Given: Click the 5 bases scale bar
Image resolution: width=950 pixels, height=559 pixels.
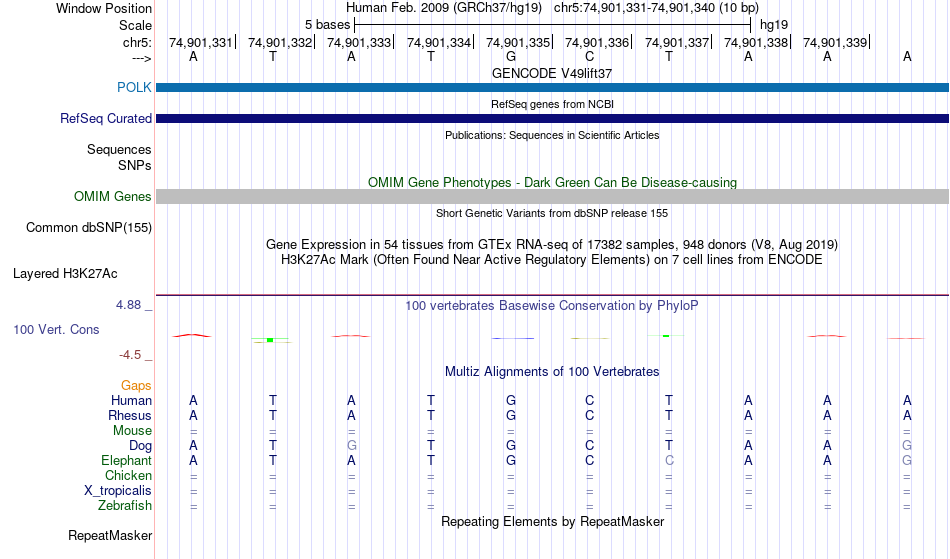Looking at the screenshot, I should click(552, 25).
